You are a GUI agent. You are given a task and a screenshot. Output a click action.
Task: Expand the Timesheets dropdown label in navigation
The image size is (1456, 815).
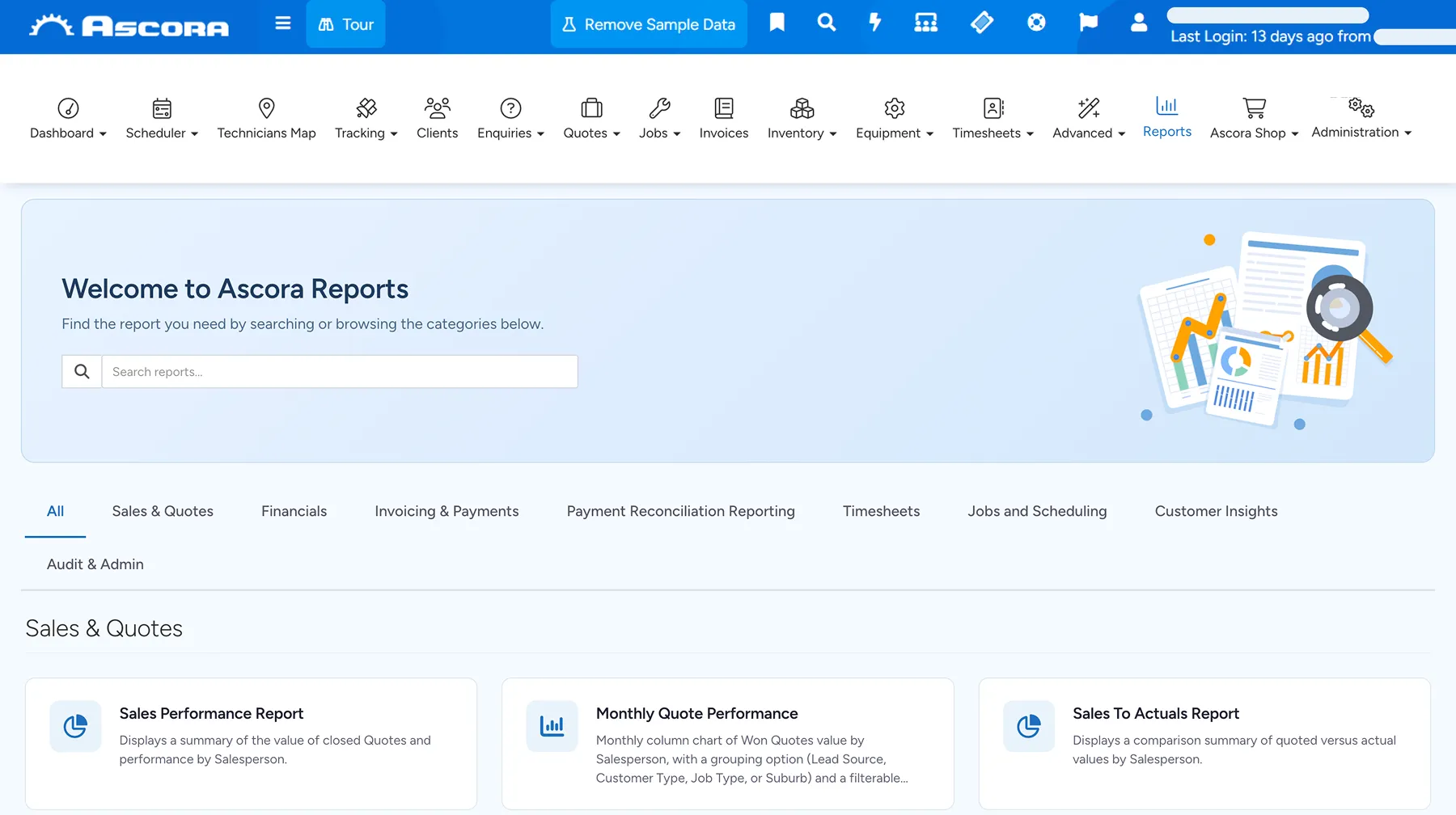click(x=993, y=133)
